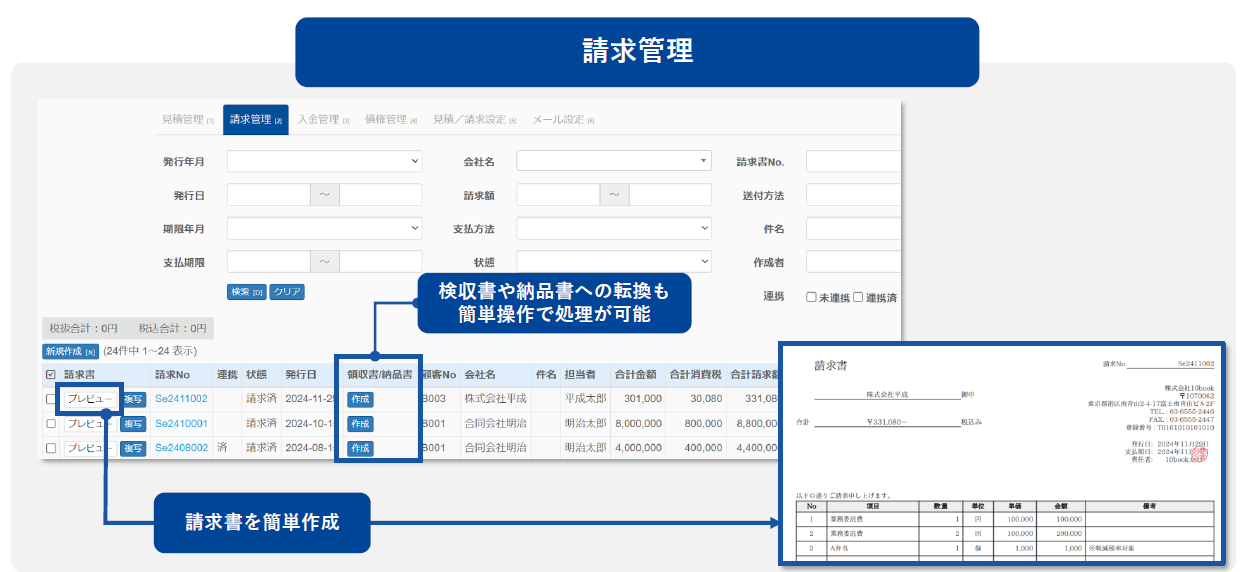Expand the 発行年月 dropdown
Image resolution: width=1243 pixels, height=572 pixels.
pos(324,161)
